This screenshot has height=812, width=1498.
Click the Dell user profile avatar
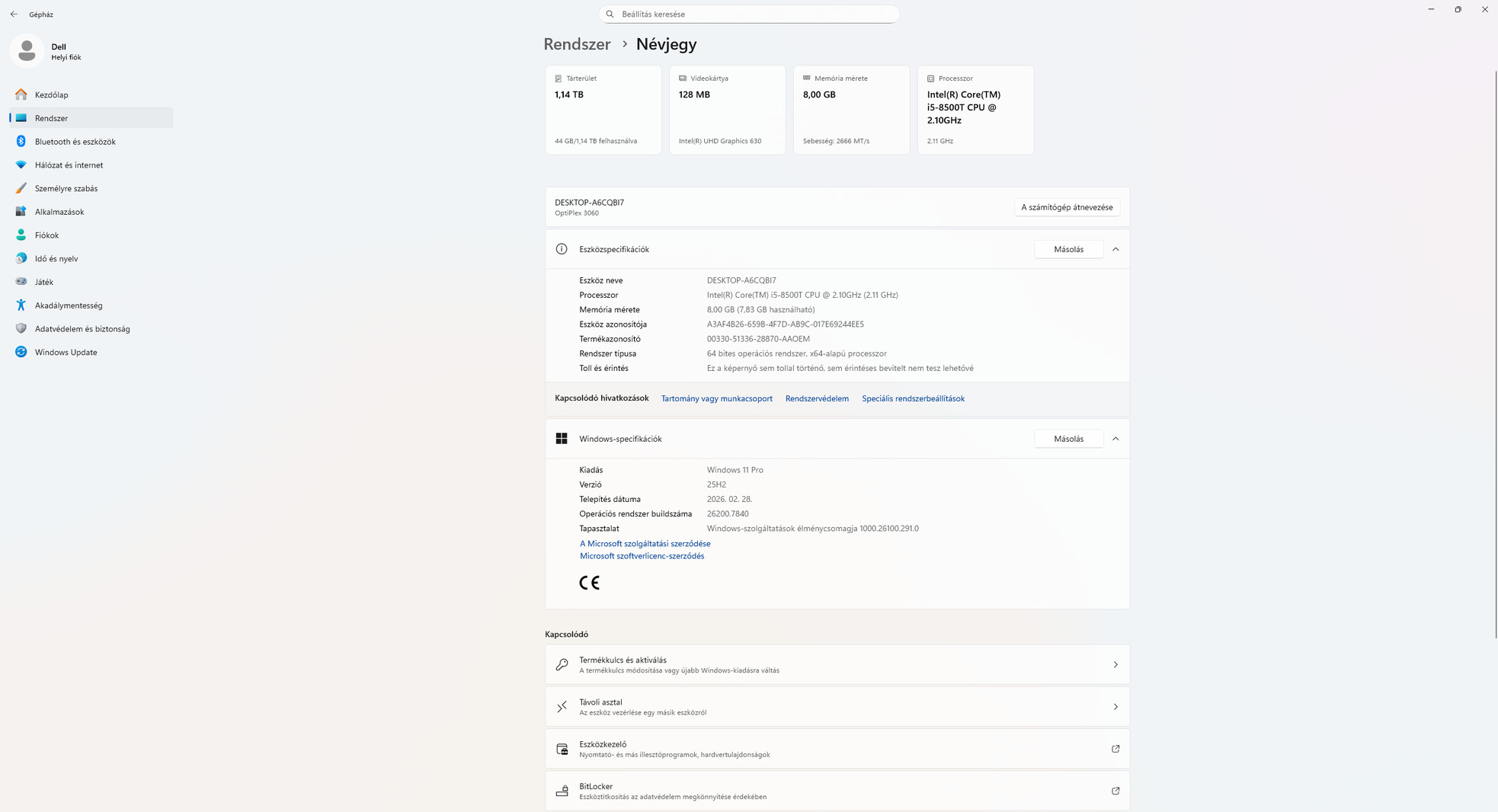pyautogui.click(x=27, y=51)
